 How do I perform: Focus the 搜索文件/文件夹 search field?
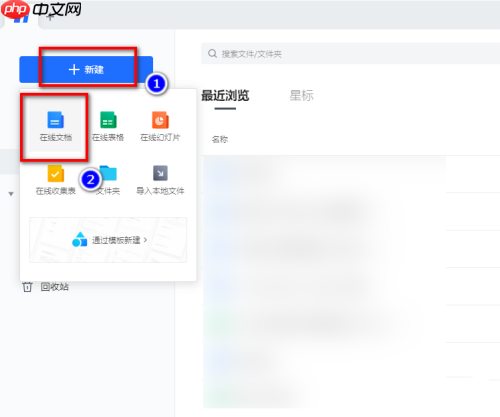[x=350, y=54]
